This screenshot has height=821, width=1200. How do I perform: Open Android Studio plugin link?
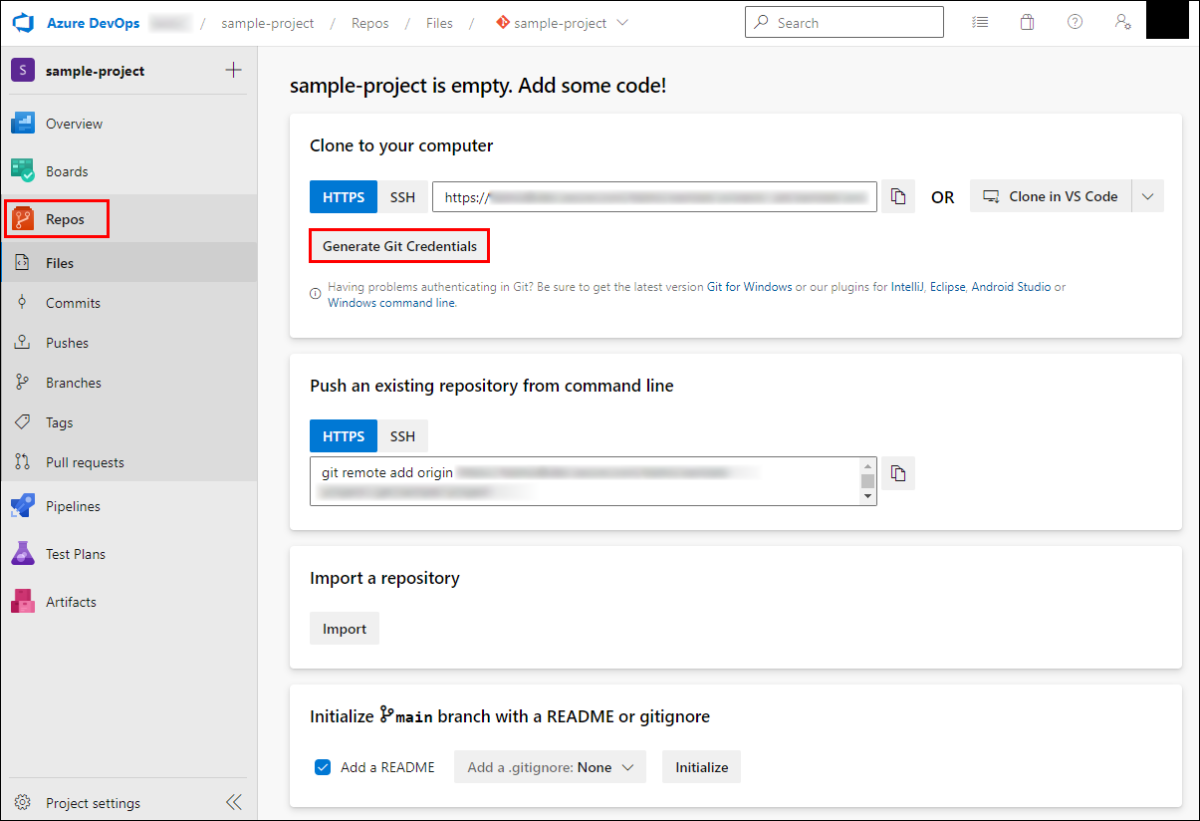point(1011,287)
